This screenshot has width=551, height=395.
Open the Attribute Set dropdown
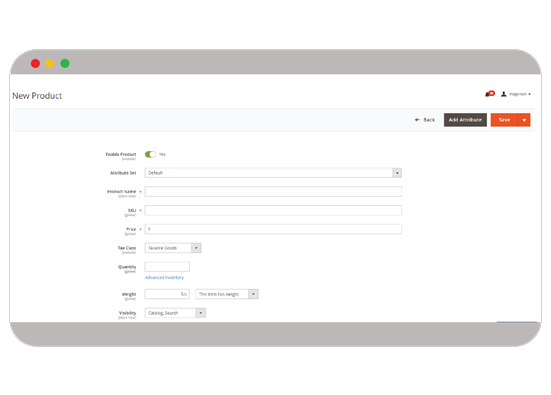(273, 173)
